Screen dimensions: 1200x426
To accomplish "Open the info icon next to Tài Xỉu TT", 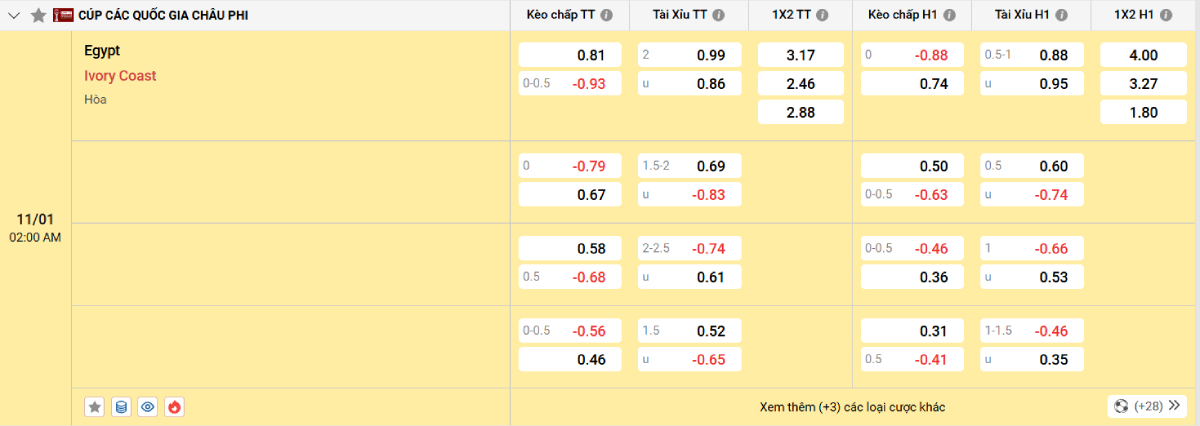I will (719, 15).
